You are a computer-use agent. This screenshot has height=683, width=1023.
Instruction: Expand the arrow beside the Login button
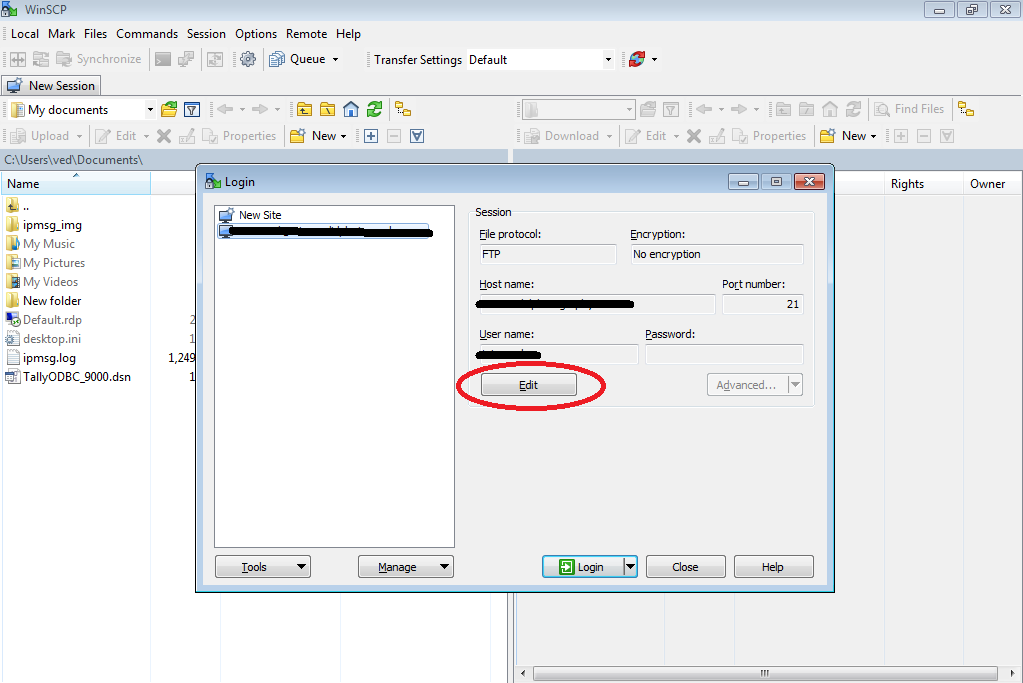click(x=630, y=567)
